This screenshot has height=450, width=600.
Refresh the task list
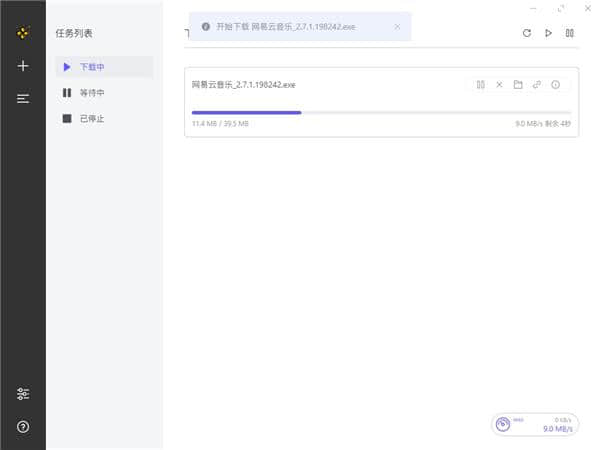point(527,33)
